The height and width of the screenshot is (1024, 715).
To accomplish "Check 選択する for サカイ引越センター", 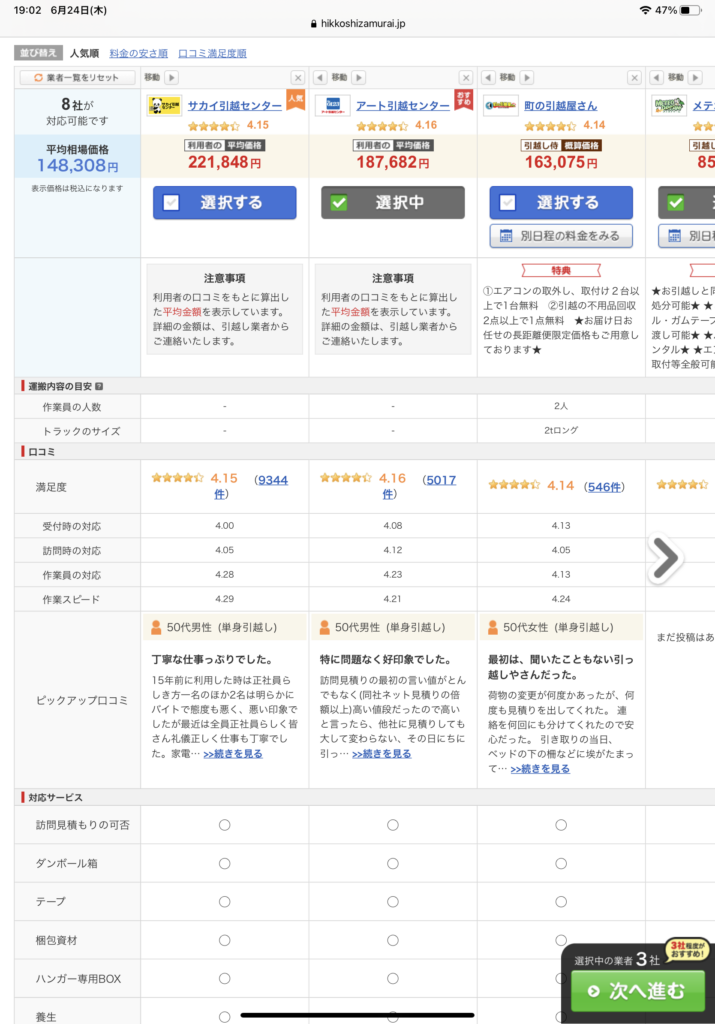I will (x=225, y=202).
